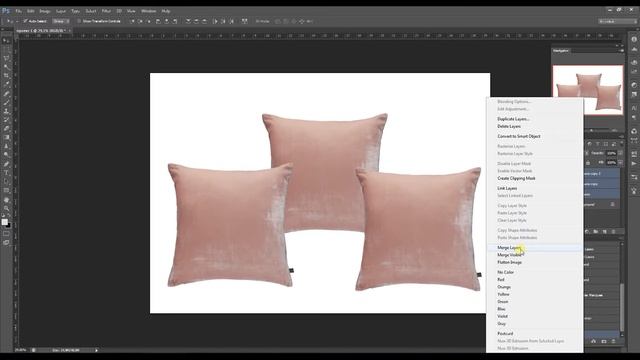Choose Link Layers from context menu
Image resolution: width=640 pixels, height=360 pixels.
pos(534,189)
